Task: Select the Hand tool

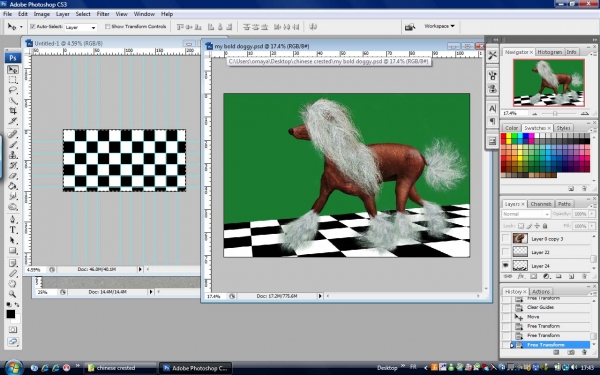Action: point(13,284)
